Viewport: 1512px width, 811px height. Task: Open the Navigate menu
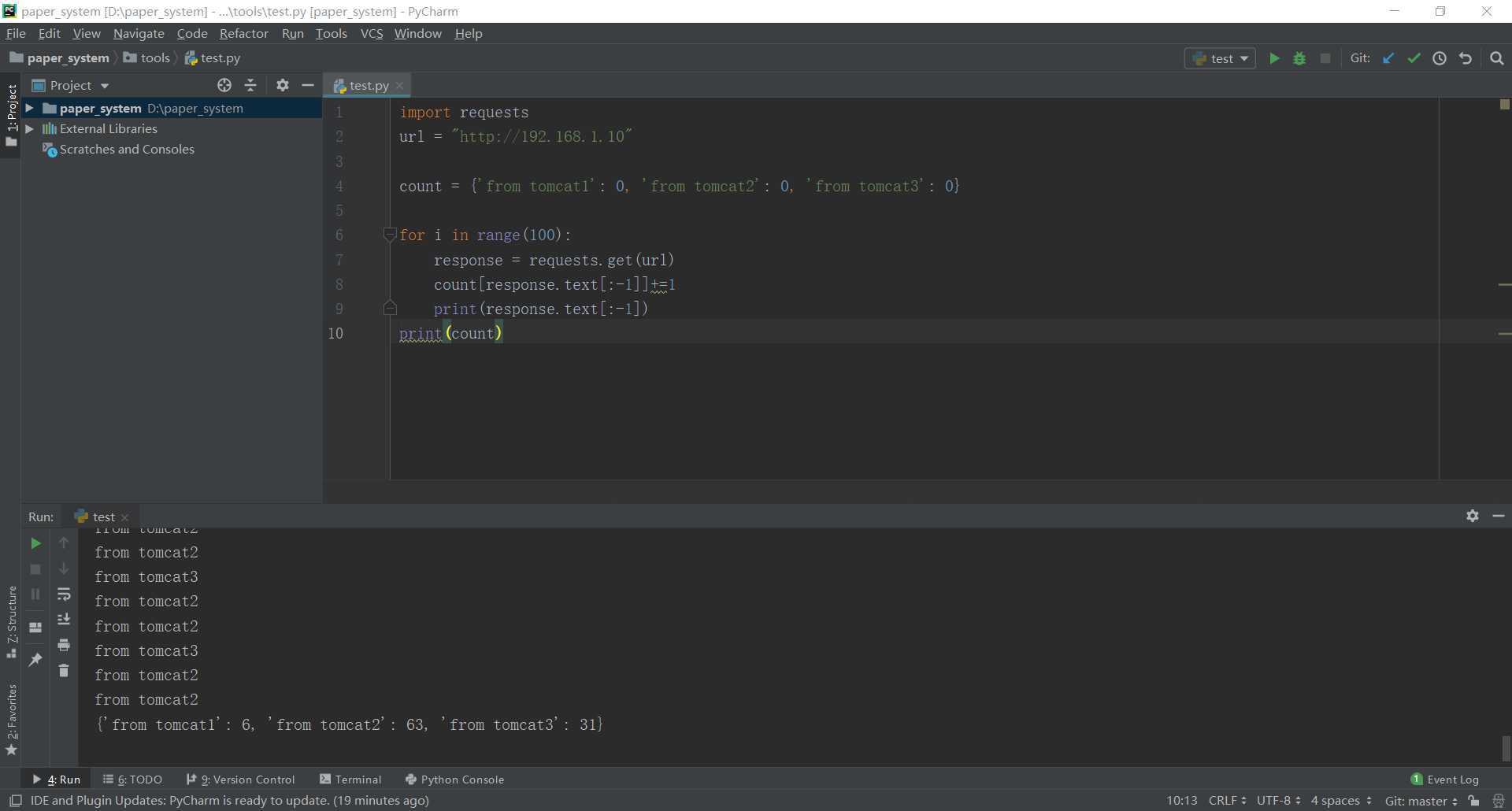click(x=139, y=33)
